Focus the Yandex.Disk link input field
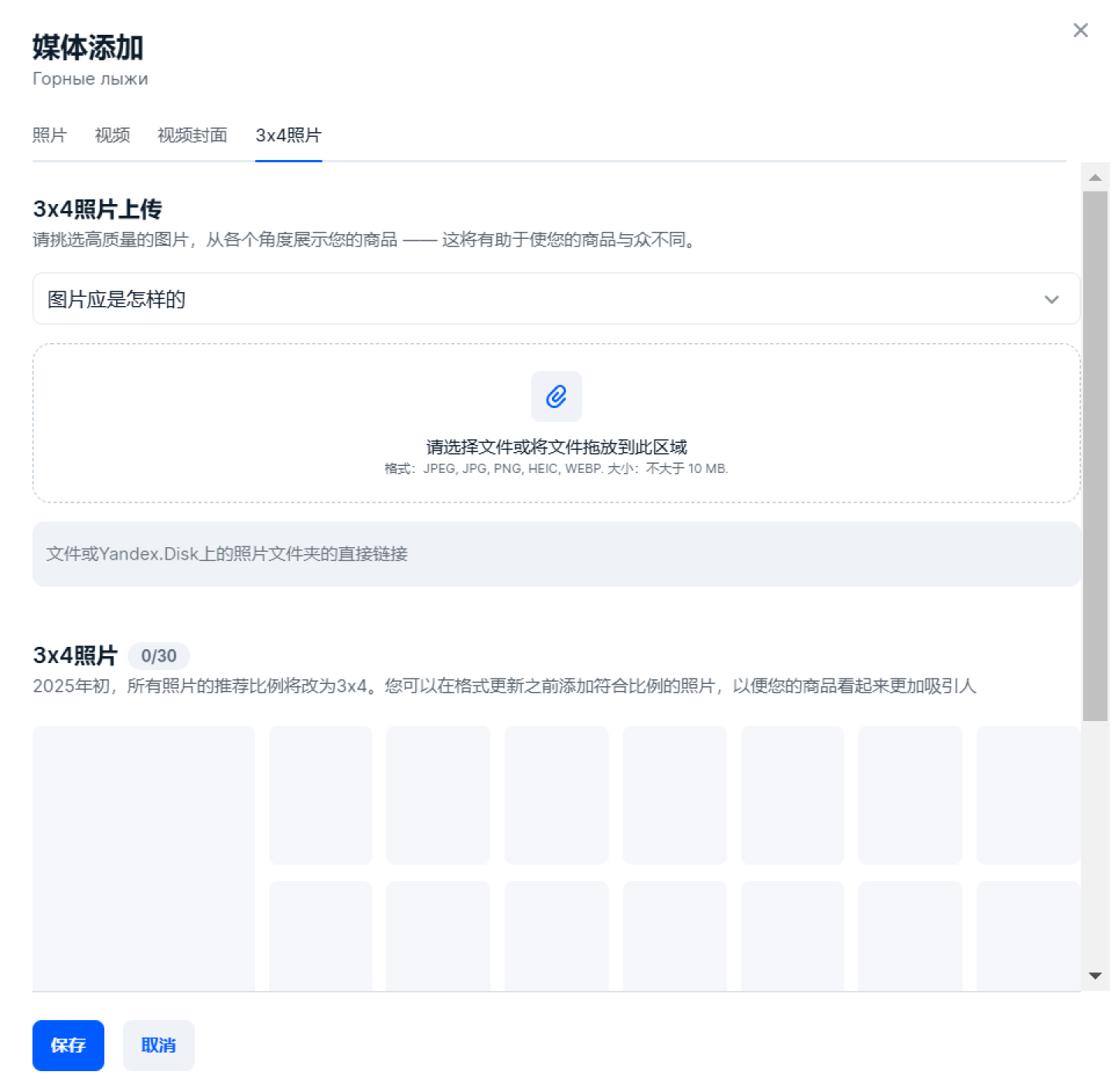Viewport: 1111px width, 1092px height. click(x=556, y=553)
